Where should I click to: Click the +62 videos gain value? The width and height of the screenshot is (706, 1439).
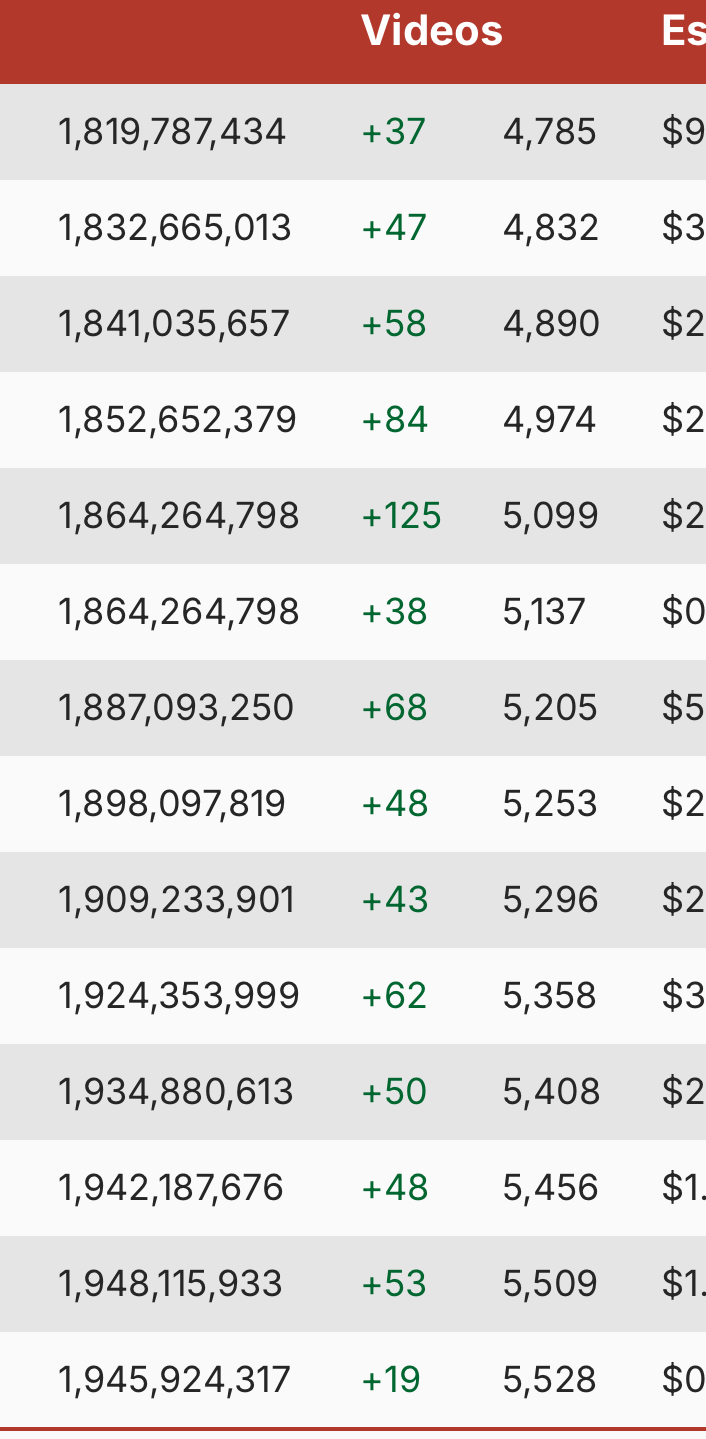point(394,996)
